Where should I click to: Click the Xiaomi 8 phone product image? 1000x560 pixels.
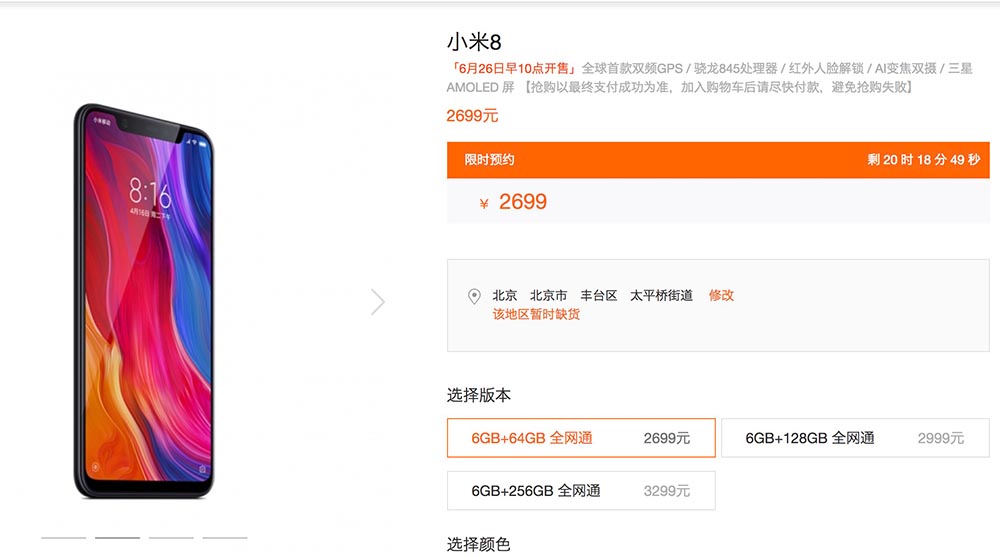coord(143,301)
